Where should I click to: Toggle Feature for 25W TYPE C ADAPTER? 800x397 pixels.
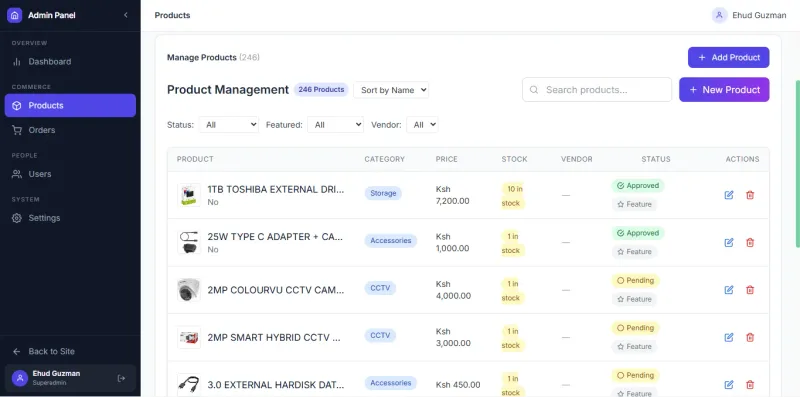[x=634, y=252]
